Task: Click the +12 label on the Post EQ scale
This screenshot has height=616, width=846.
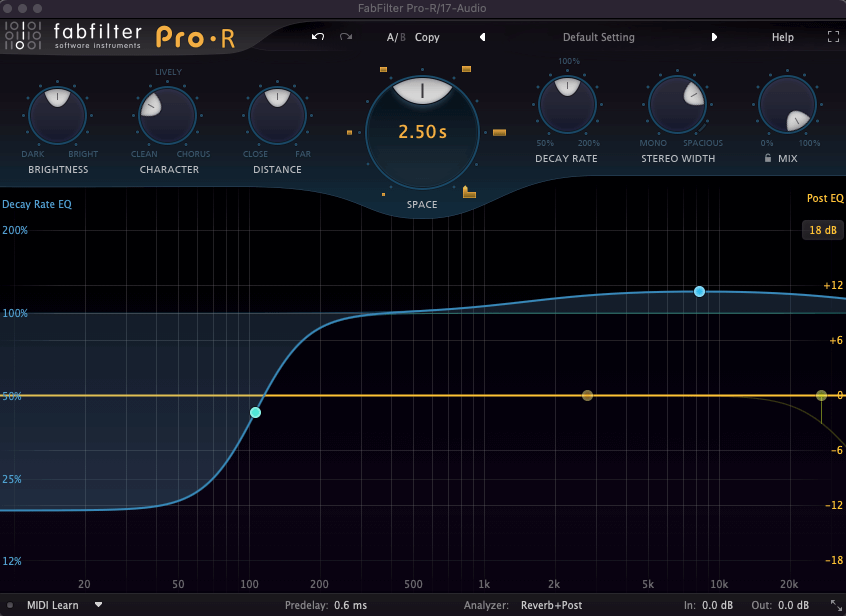Action: (x=833, y=285)
